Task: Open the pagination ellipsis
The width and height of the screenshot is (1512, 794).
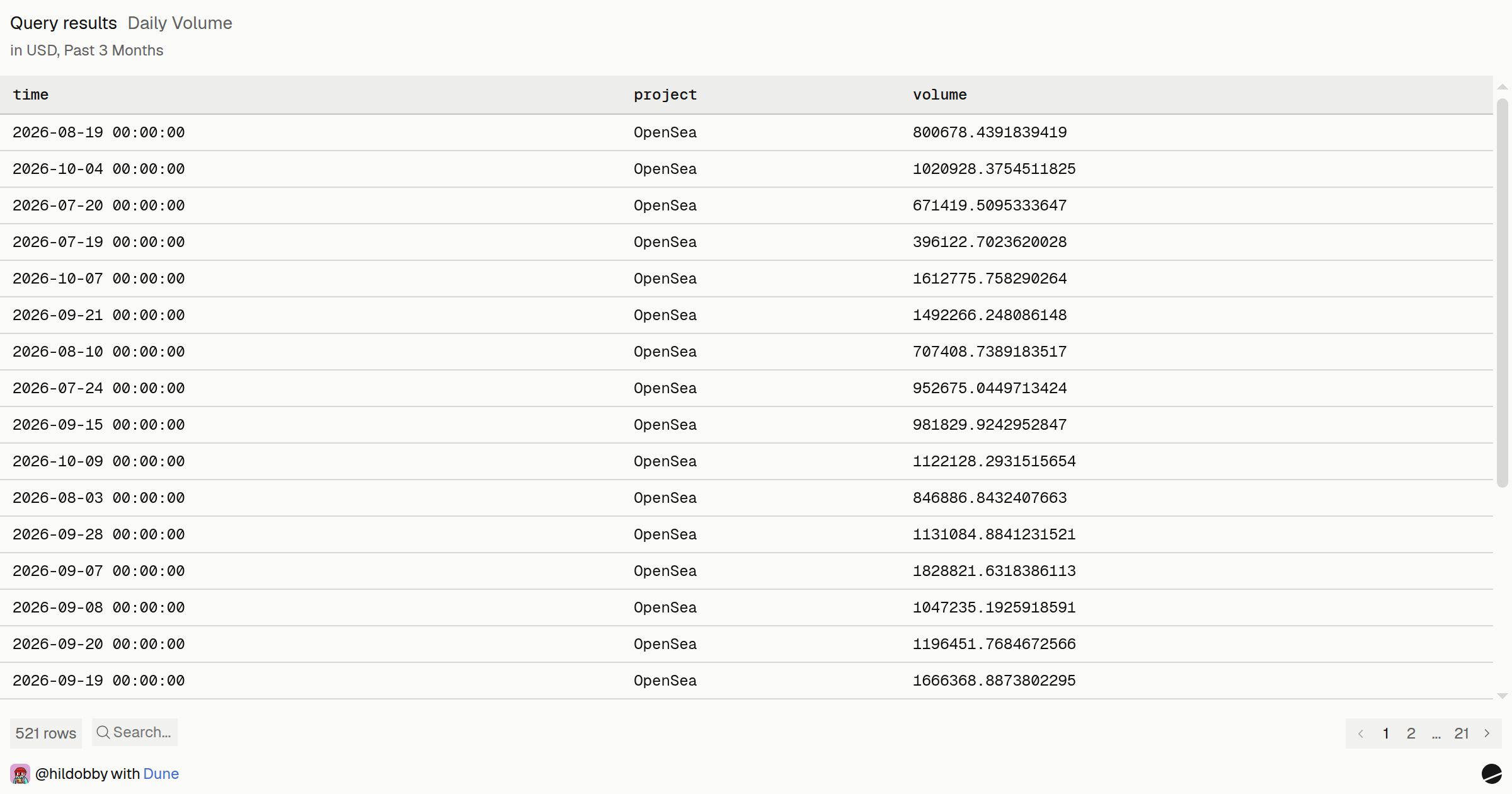Action: (x=1436, y=735)
